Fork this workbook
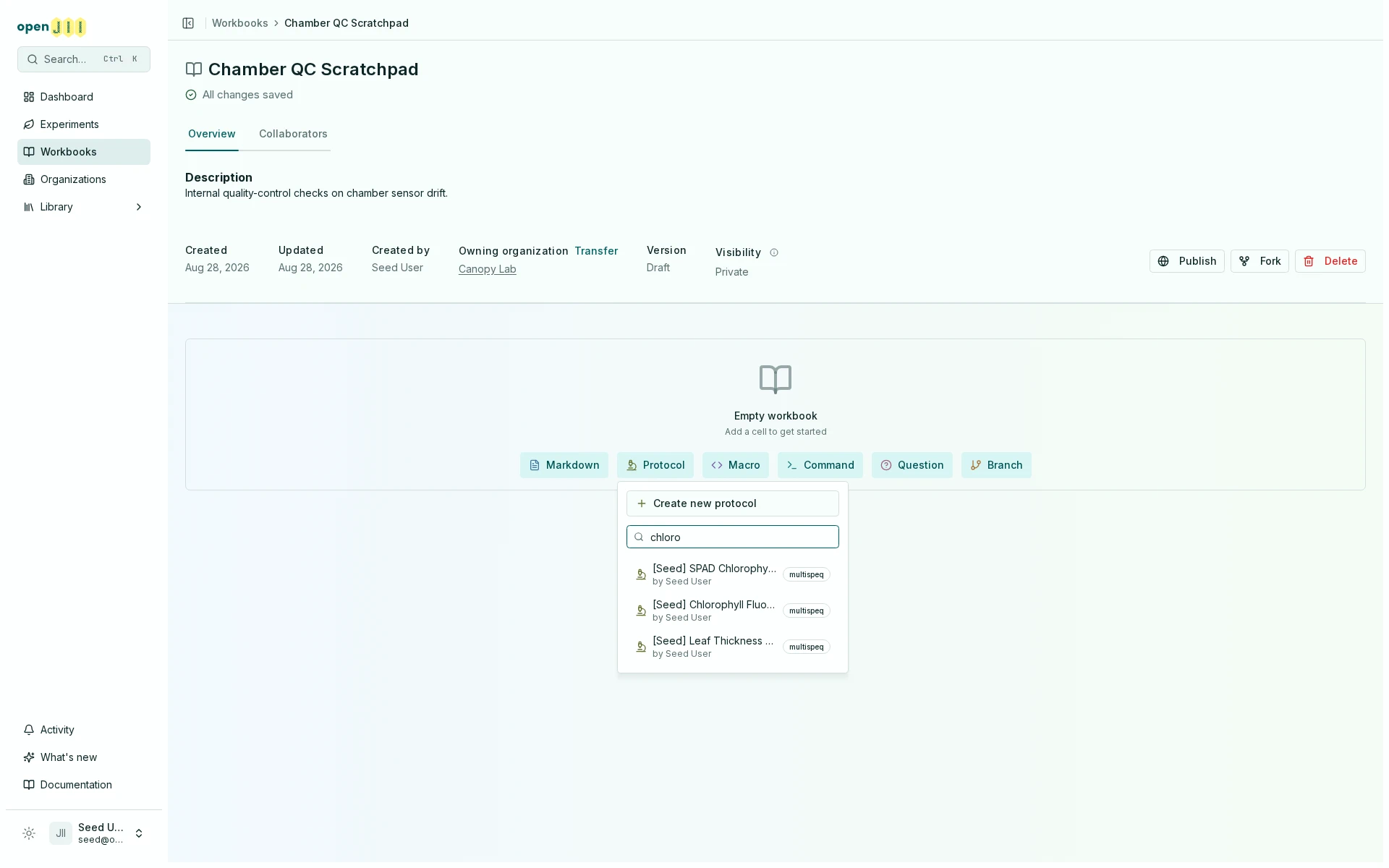1389x868 pixels. [1260, 261]
